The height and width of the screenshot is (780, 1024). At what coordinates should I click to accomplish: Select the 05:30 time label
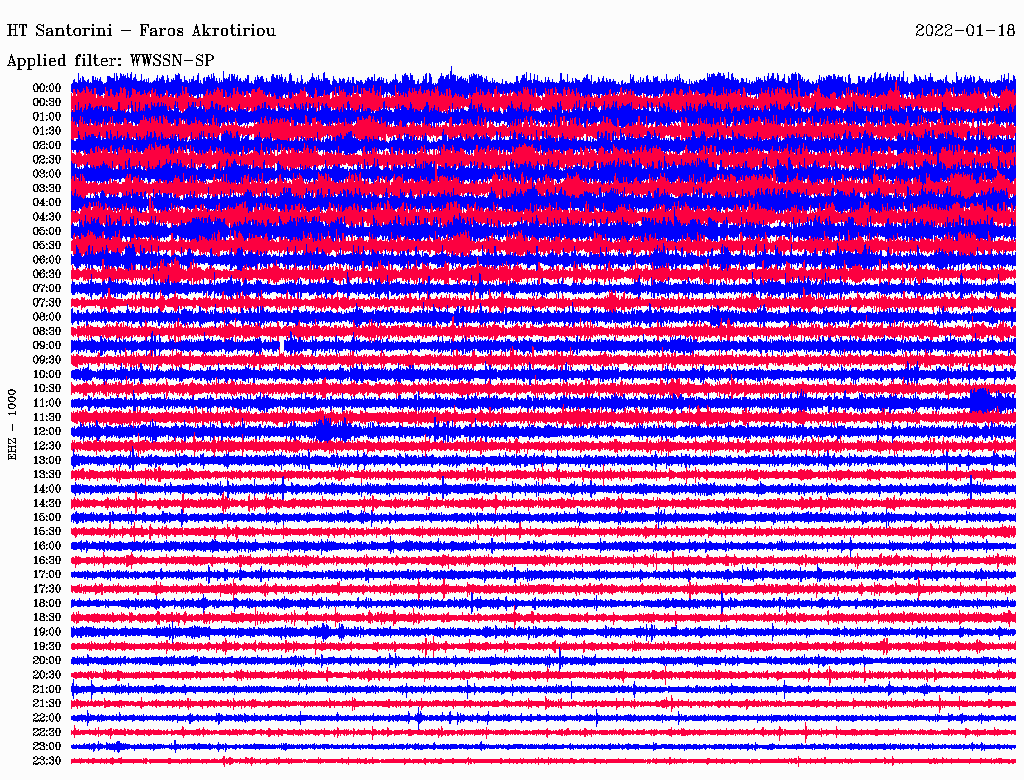(x=47, y=246)
